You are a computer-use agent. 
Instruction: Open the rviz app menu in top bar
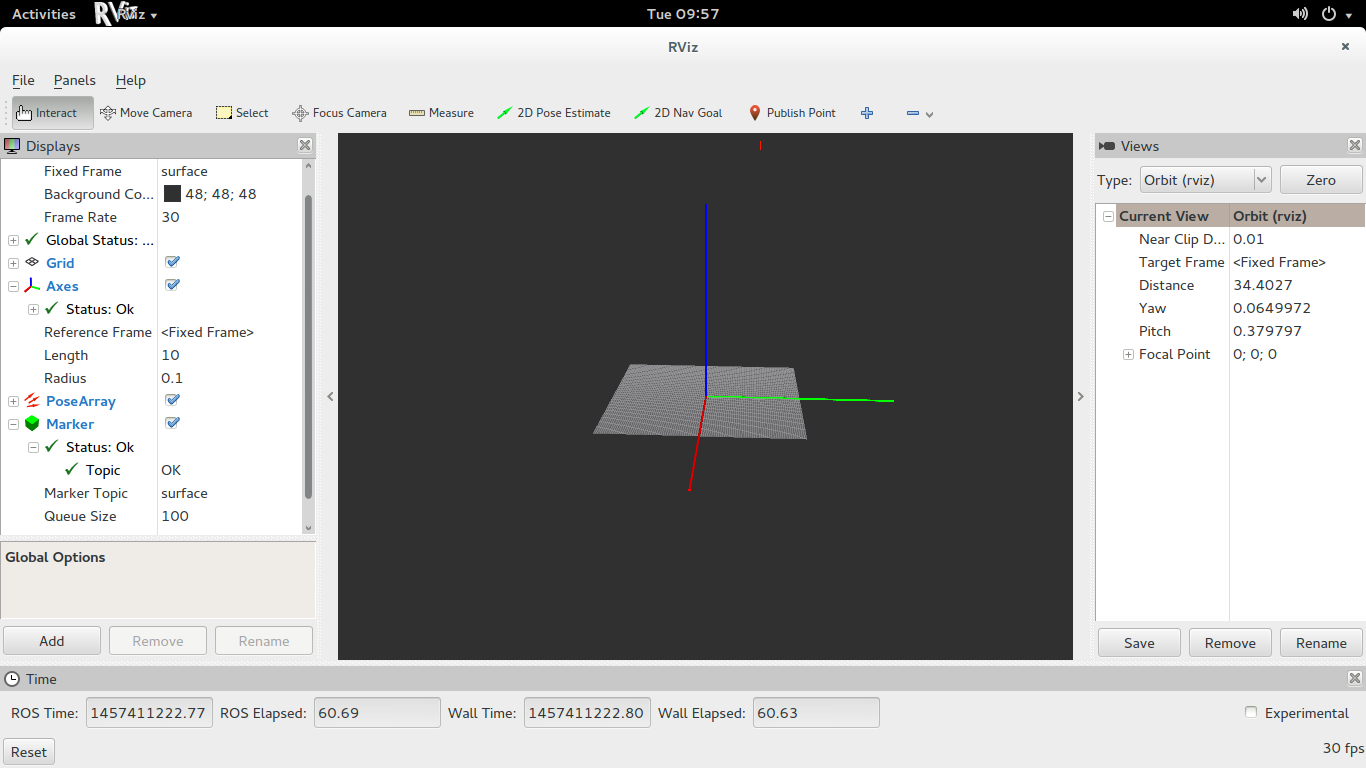tap(126, 14)
